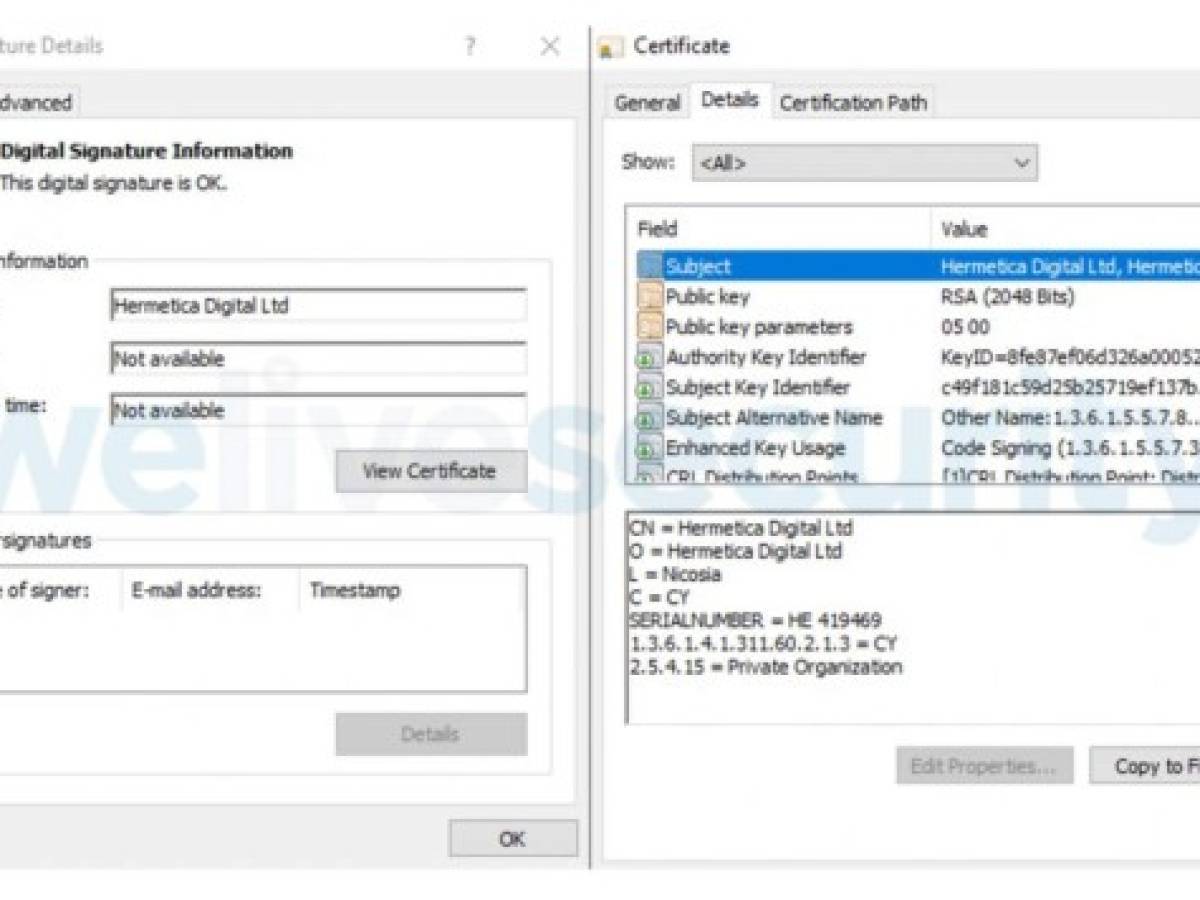Click the Subject Key Identifier extension icon

point(650,387)
